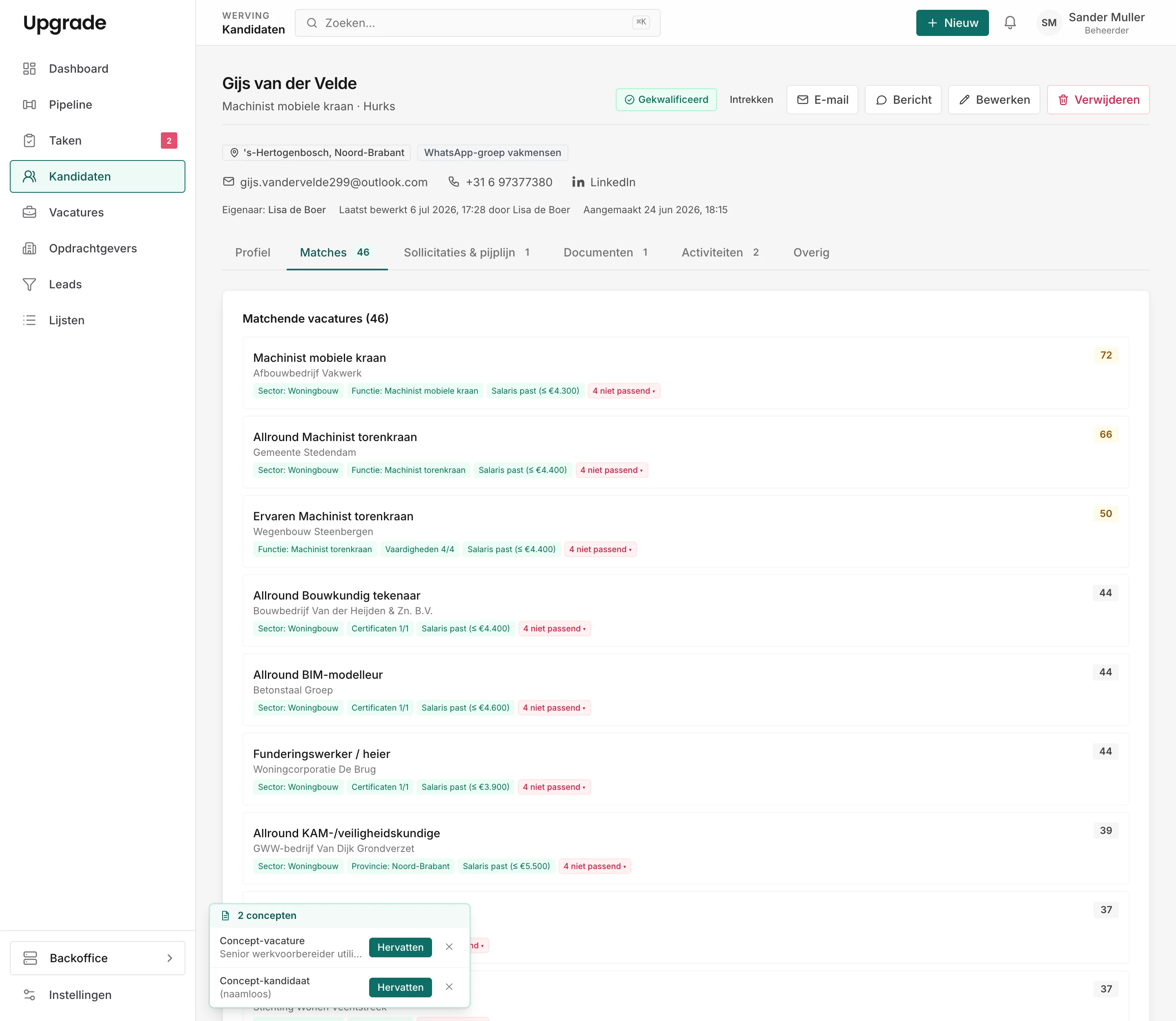Click Bewerken to edit candidate
Screen dimensions: 1176x1021
point(994,100)
